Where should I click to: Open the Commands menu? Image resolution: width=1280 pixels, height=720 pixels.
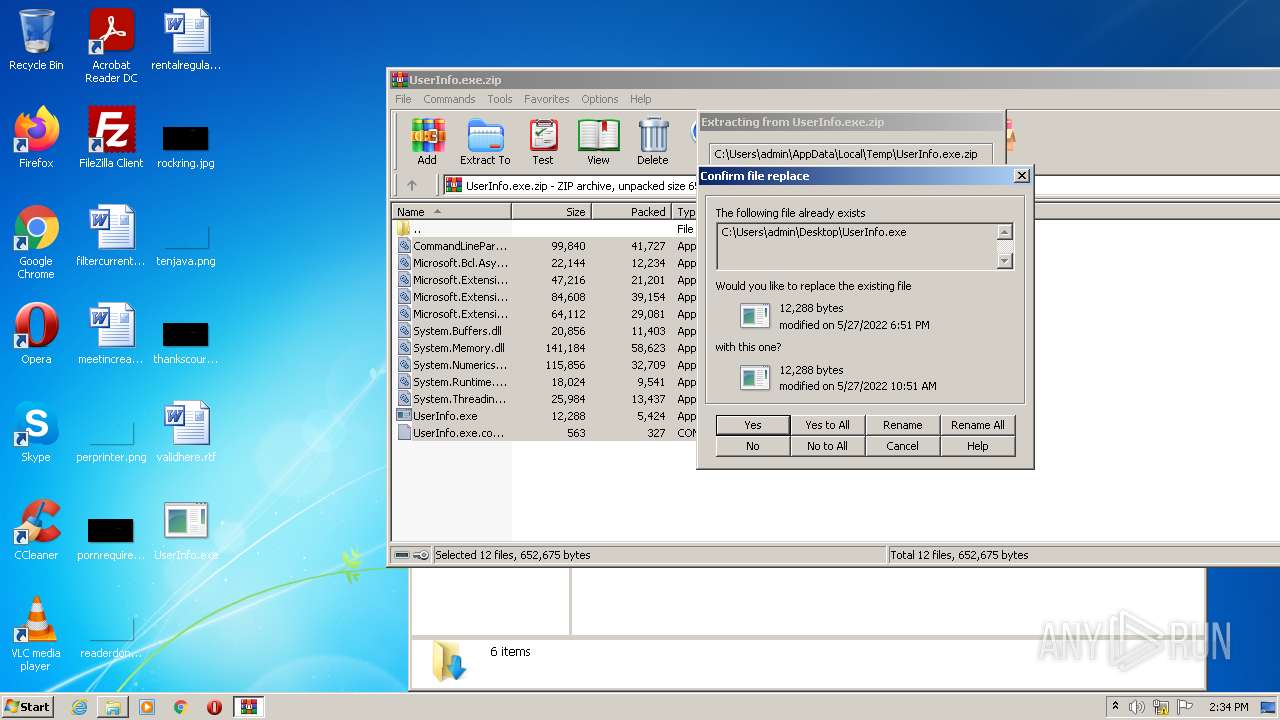pos(449,99)
